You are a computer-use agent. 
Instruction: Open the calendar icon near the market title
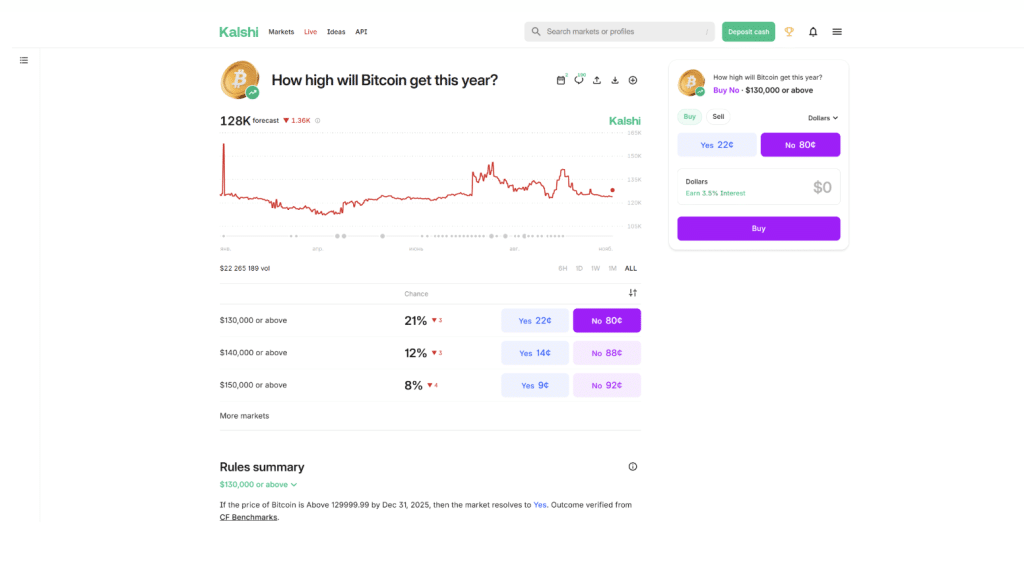click(561, 80)
